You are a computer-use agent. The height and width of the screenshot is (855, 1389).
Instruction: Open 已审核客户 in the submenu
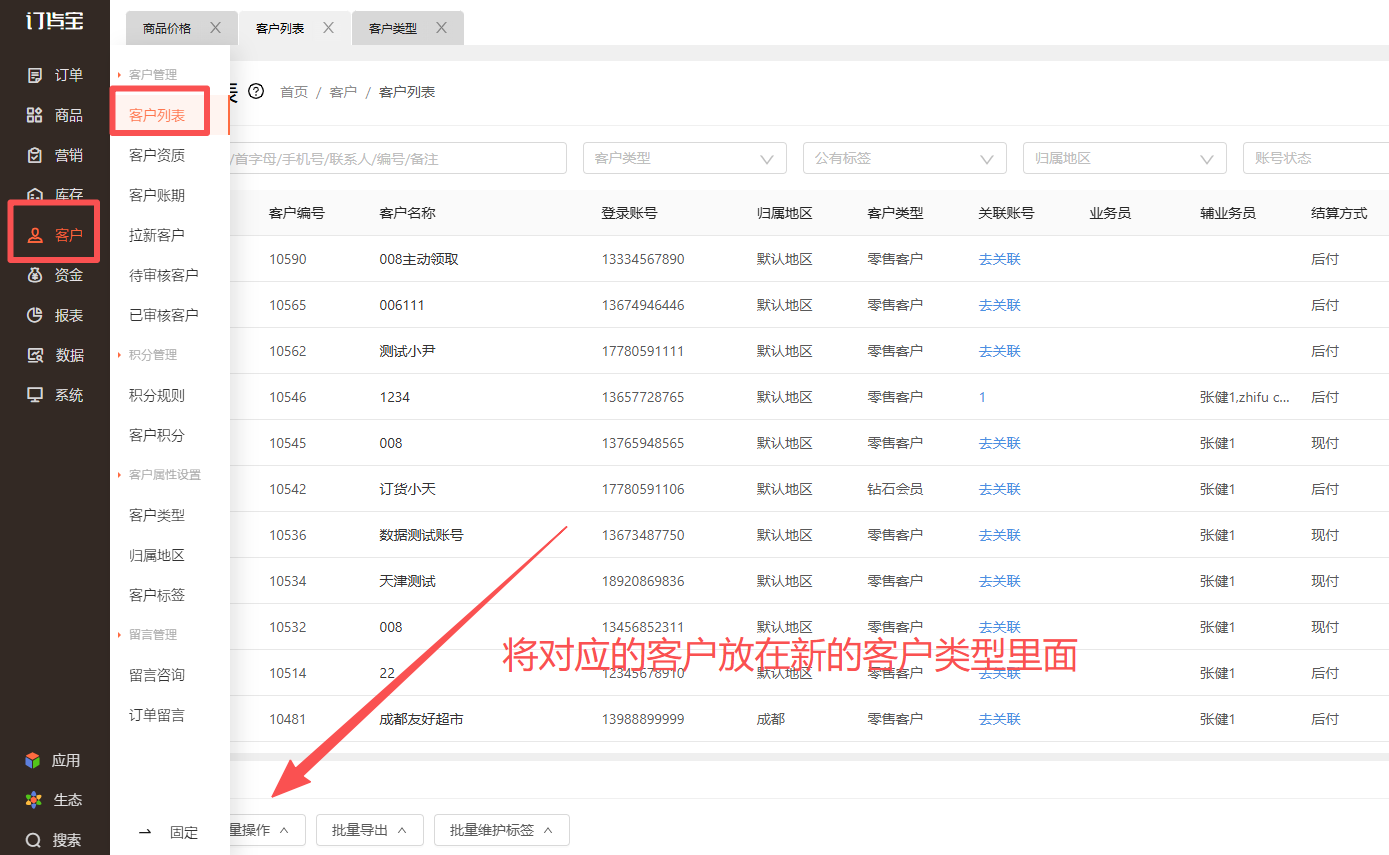[x=164, y=315]
